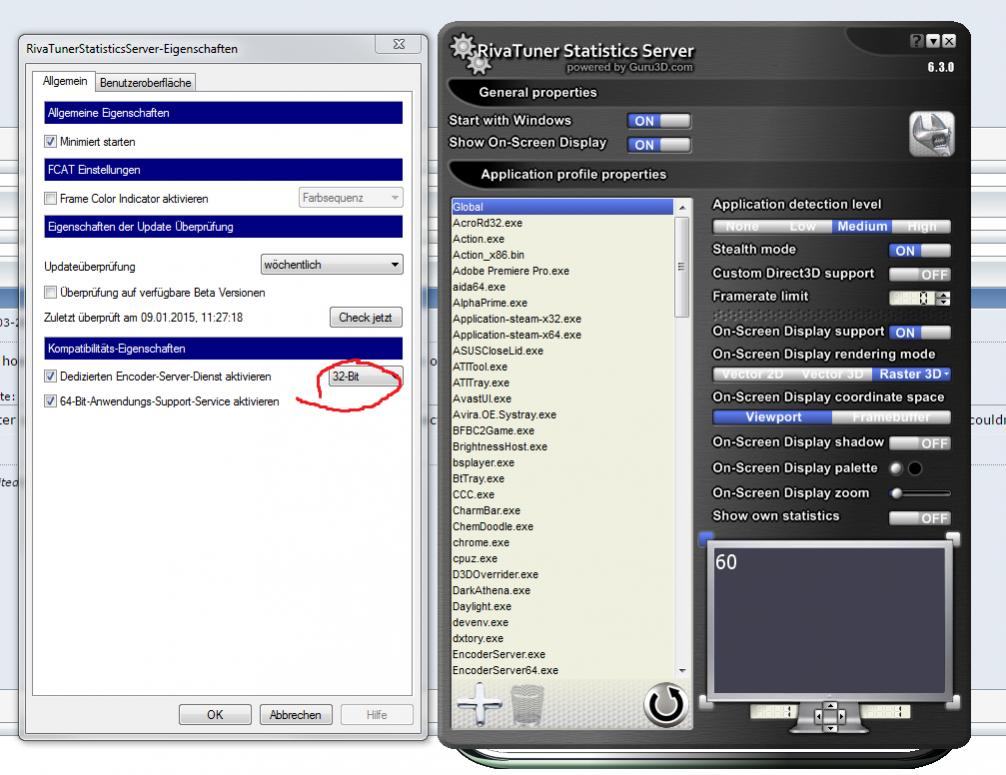Select the dark On-Screen Display palette dot

coord(916,468)
